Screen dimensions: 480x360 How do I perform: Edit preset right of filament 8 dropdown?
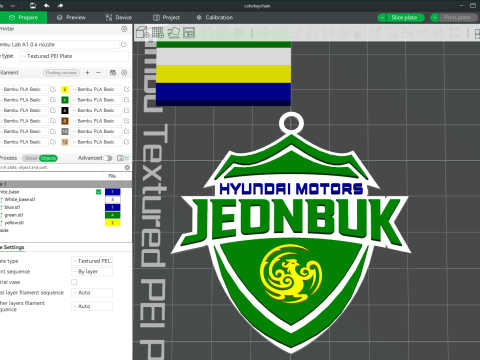(127, 121)
